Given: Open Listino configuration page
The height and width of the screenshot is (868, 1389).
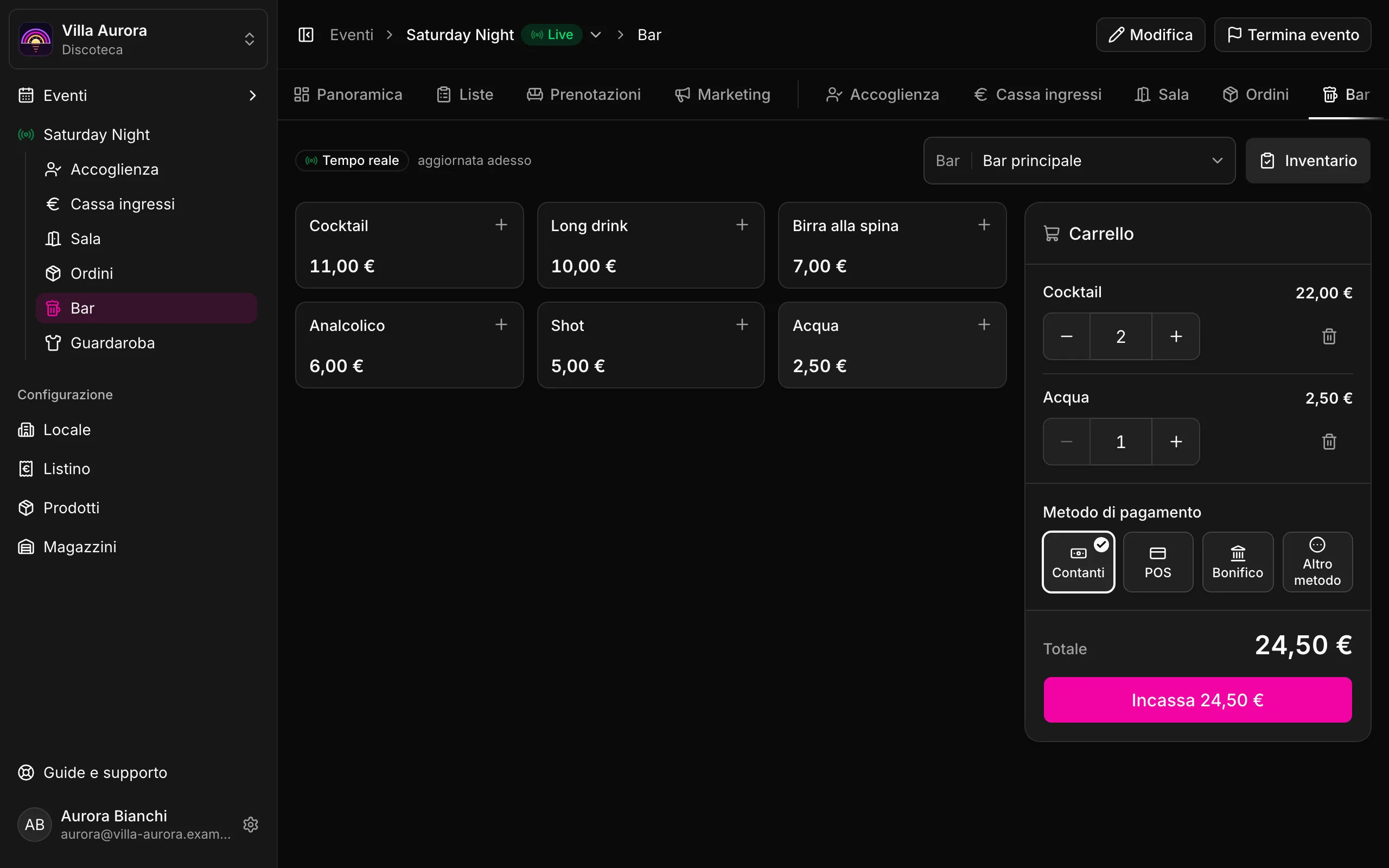Looking at the screenshot, I should click(x=138, y=469).
